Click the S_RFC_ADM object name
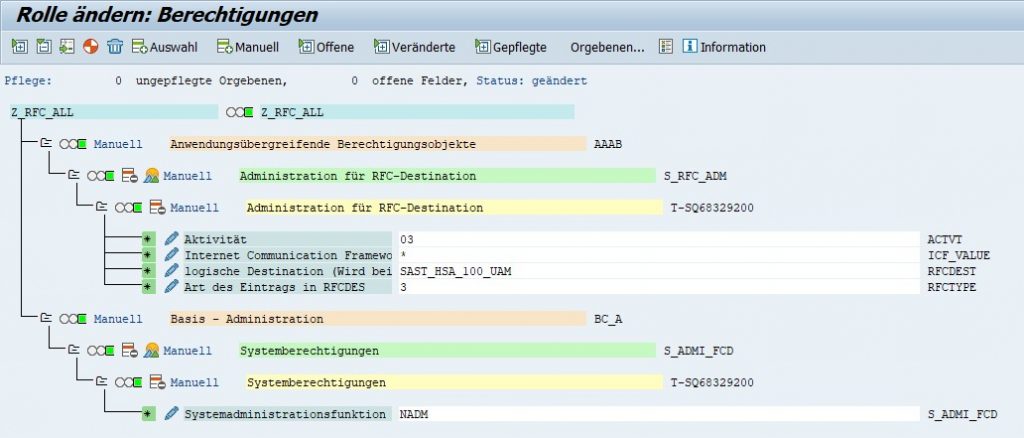This screenshot has width=1024, height=438. [695, 176]
